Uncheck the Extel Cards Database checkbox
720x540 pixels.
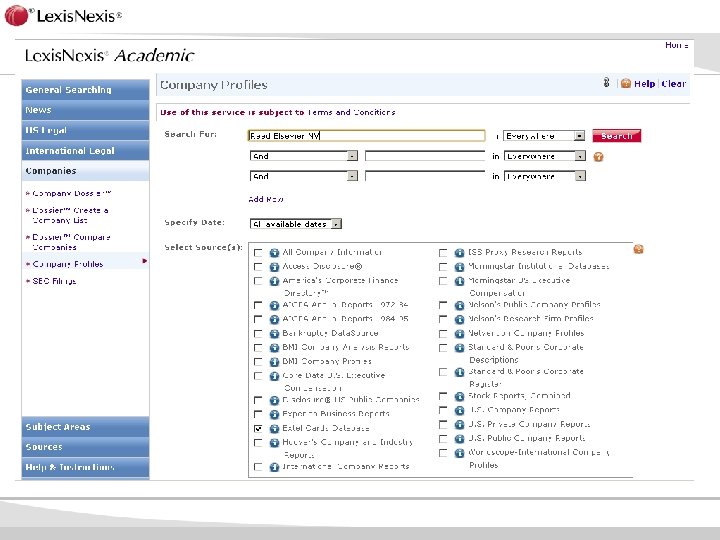coord(258,428)
